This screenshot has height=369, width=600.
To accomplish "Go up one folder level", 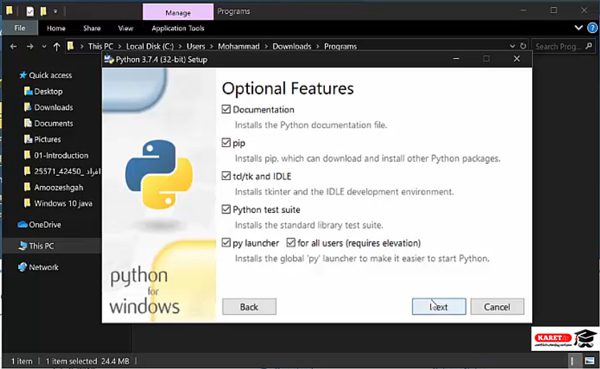I will (57, 47).
